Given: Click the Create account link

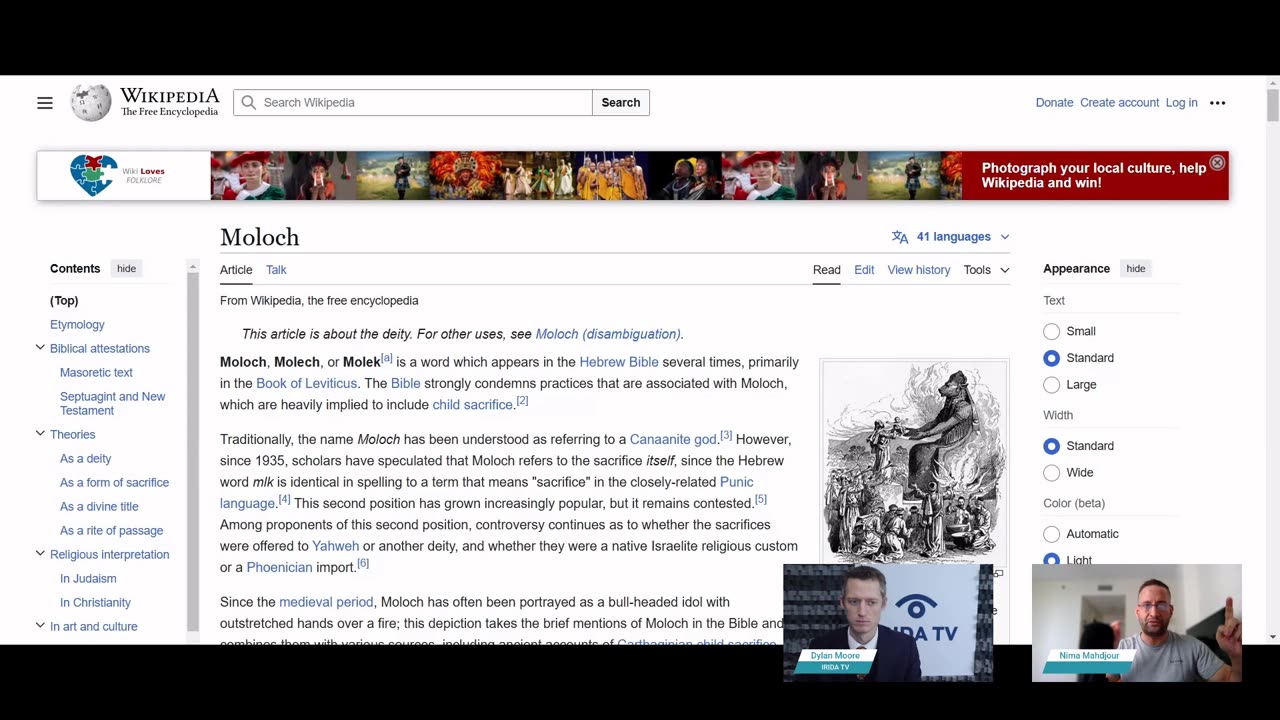Looking at the screenshot, I should (1119, 102).
